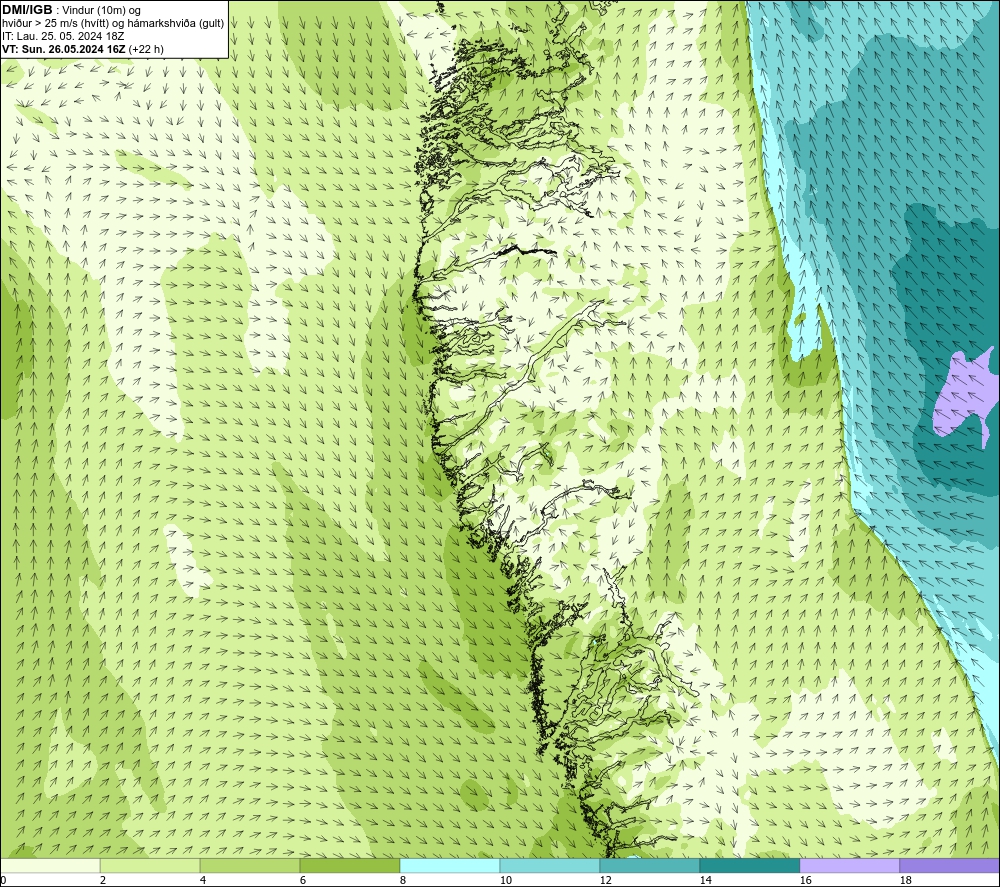Click the "DMI/IGB" title text
This screenshot has width=1000, height=887.
(27, 10)
